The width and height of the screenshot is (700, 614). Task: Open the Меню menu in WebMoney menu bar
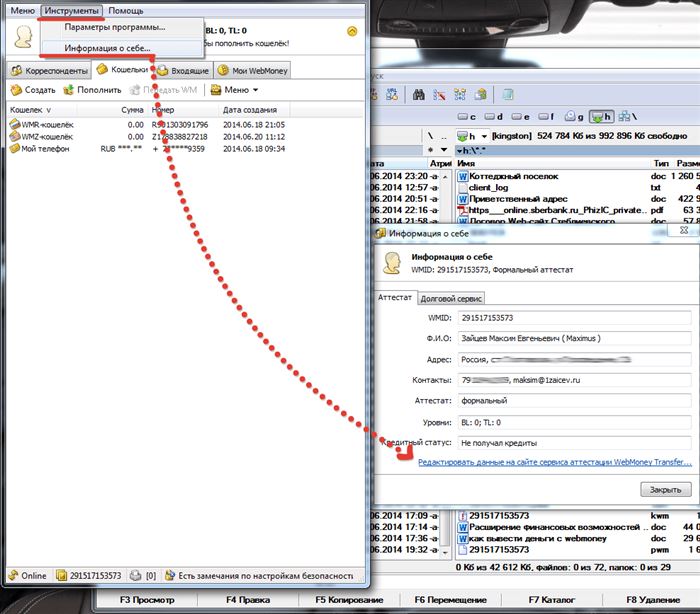pyautogui.click(x=22, y=10)
